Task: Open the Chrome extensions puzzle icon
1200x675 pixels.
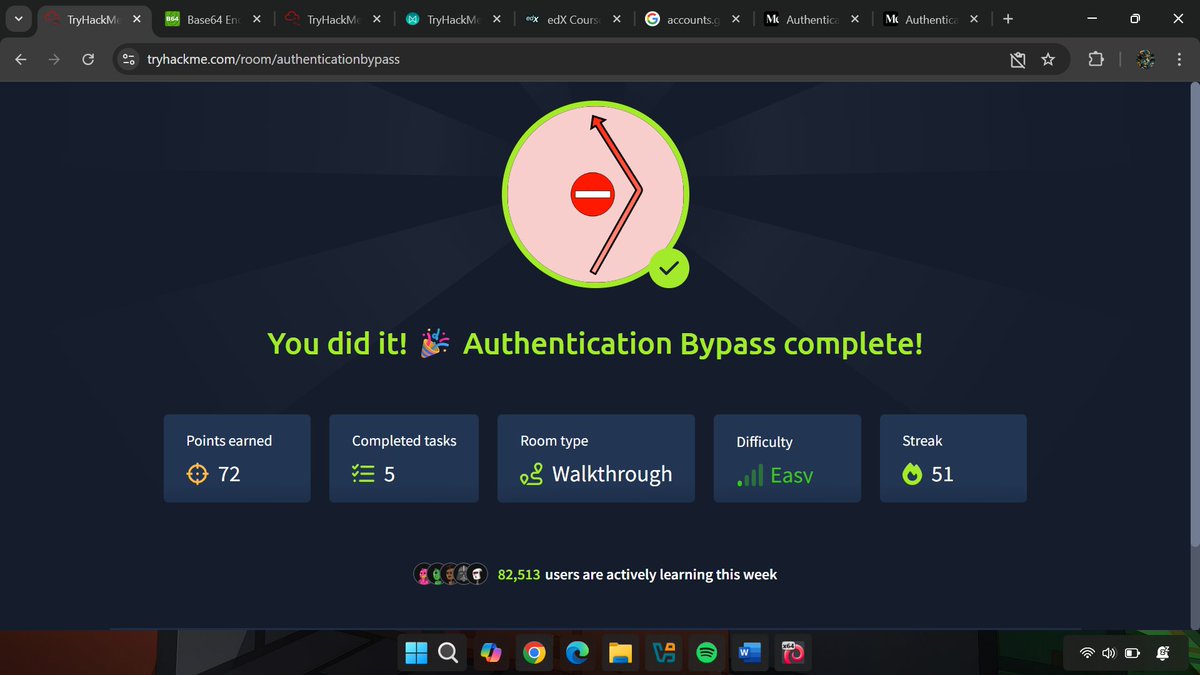Action: click(x=1096, y=59)
